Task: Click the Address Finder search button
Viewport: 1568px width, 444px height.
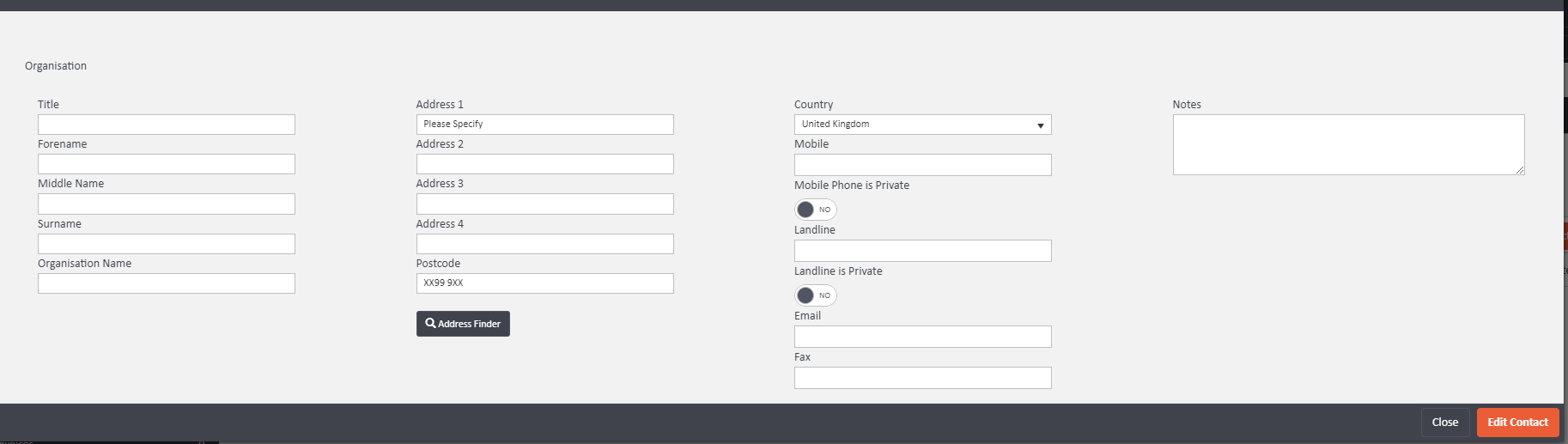Action: click(x=463, y=324)
